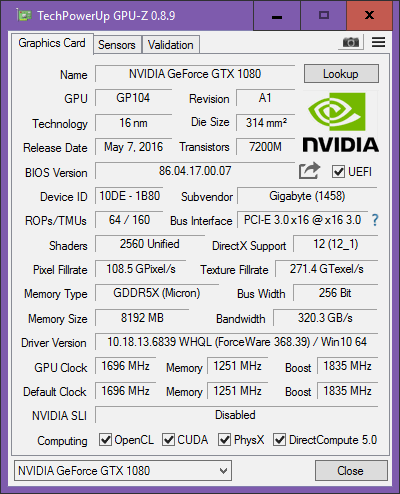The image size is (400, 494).
Task: Click the Lookup button
Action: tap(341, 74)
